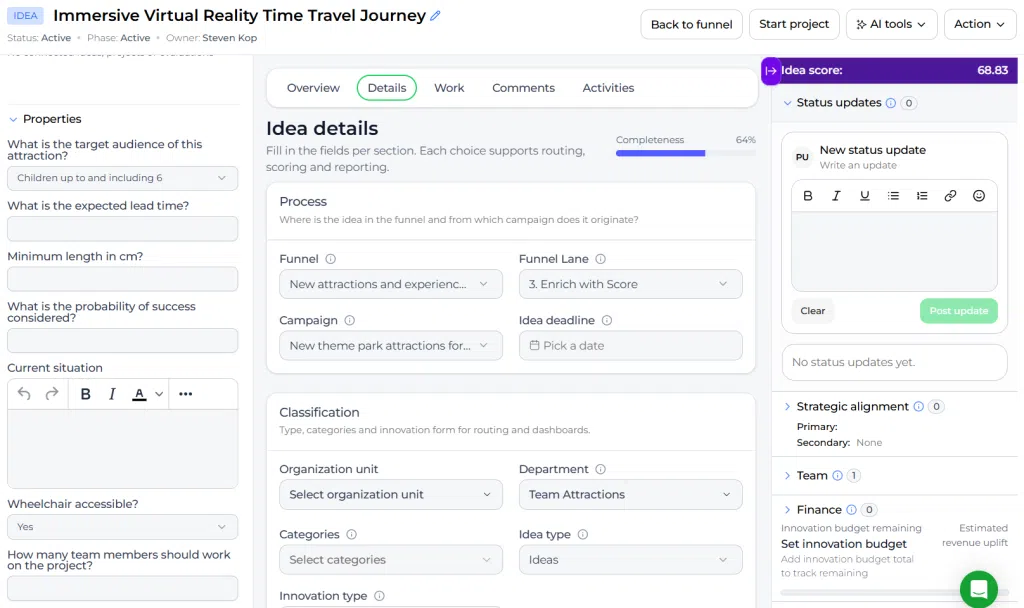Open the Funnel Lane dropdown
This screenshot has width=1024, height=608.
pos(630,284)
